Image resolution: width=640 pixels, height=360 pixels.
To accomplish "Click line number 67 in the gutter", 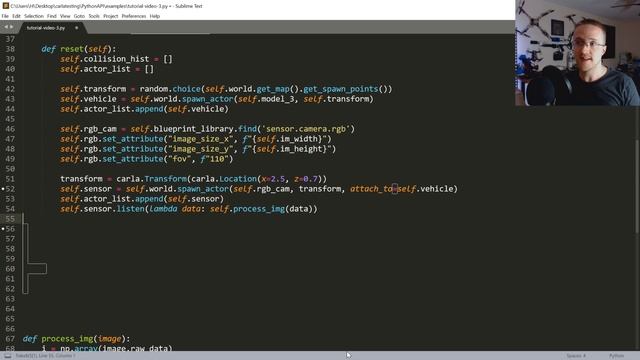I will tap(10, 339).
